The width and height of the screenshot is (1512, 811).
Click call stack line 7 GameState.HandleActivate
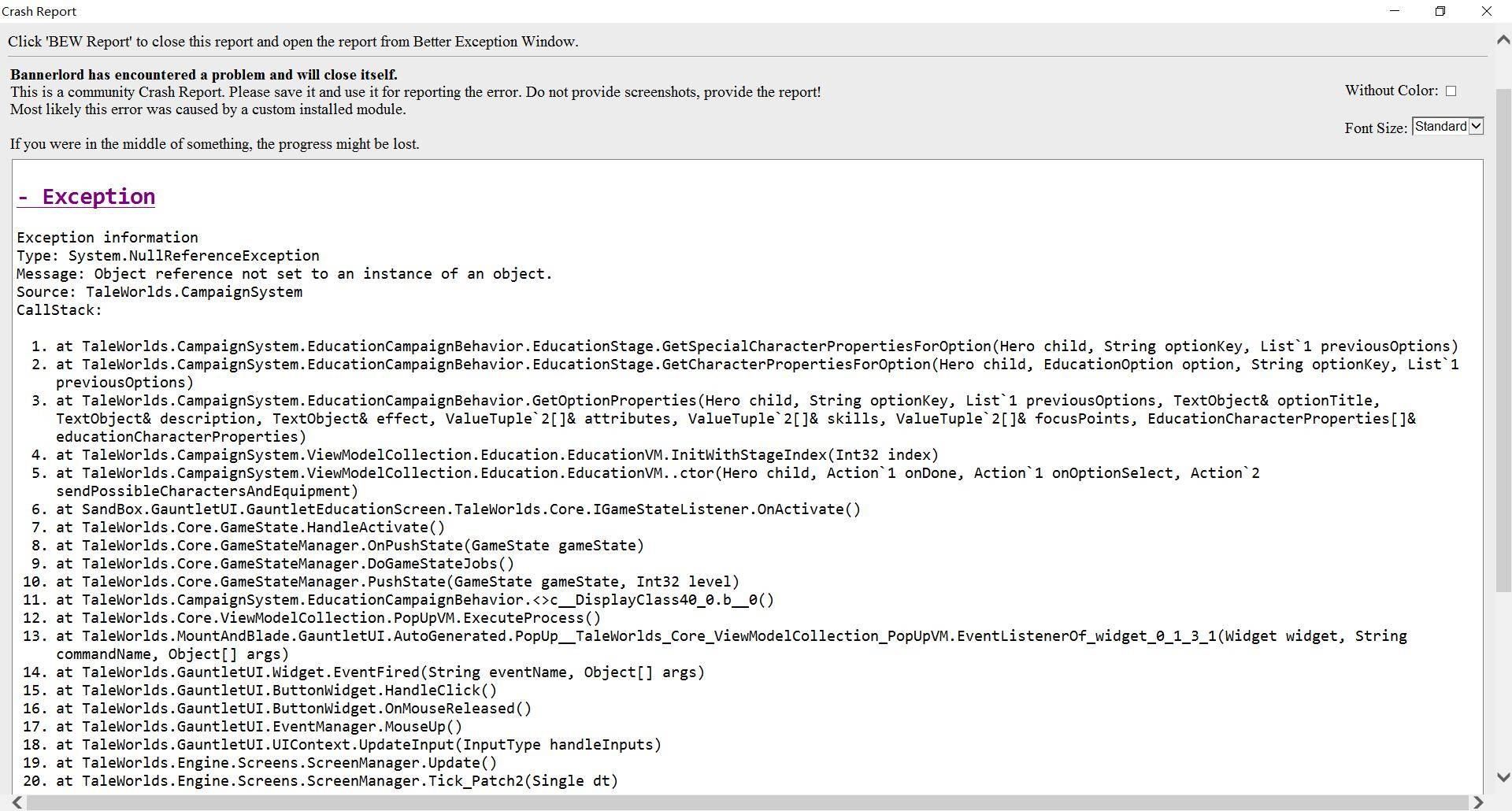pos(250,528)
